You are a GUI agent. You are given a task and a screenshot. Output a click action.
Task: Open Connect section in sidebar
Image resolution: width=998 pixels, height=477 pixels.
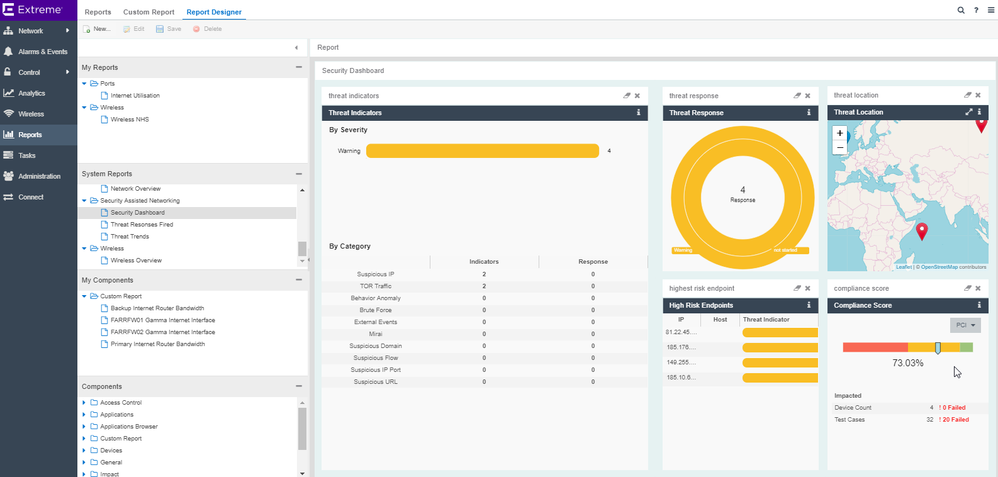coord(38,197)
